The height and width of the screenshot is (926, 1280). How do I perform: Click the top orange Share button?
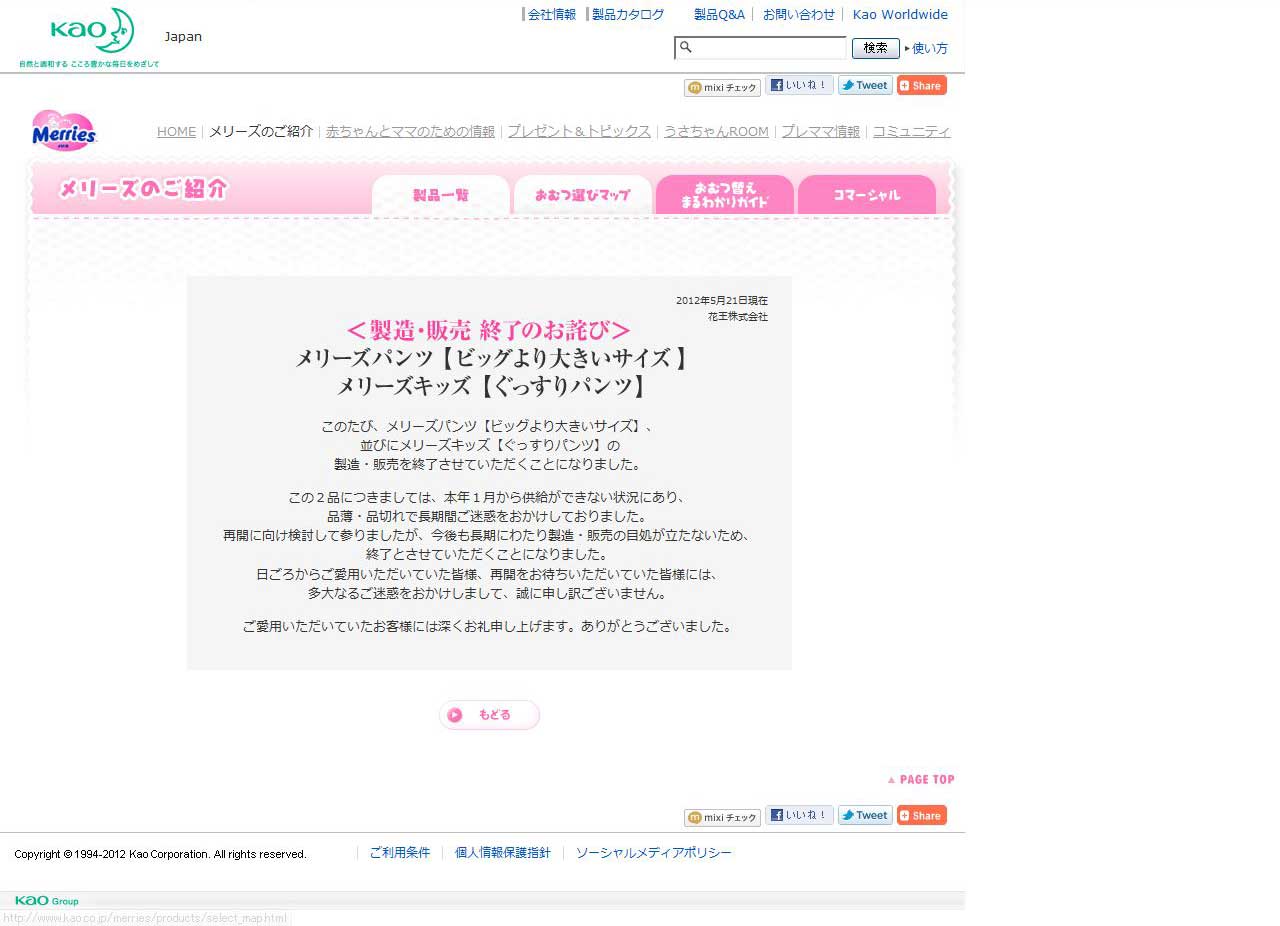pyautogui.click(x=921, y=86)
